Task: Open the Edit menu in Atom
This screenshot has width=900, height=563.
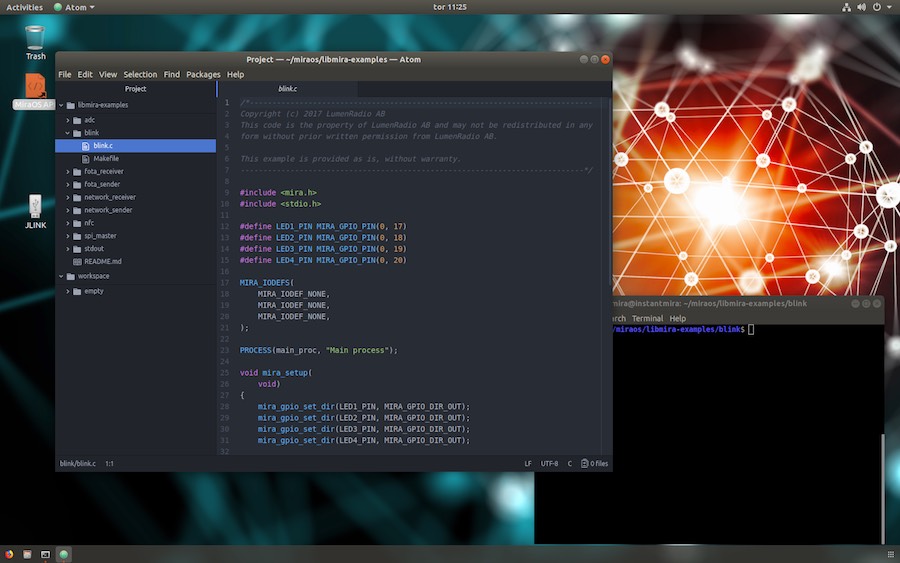Action: click(x=85, y=75)
